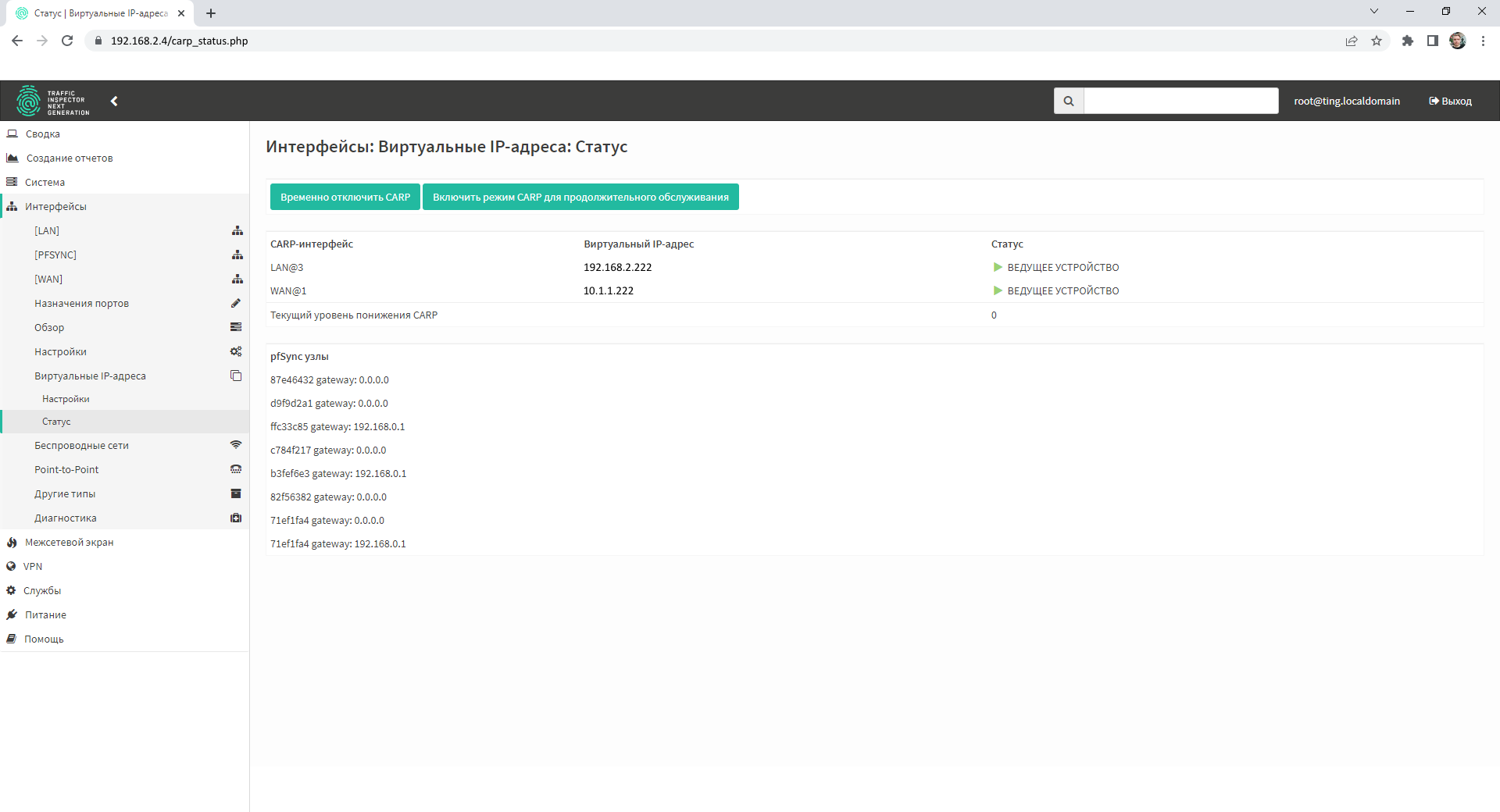Open the [LAN] interface link
Image resolution: width=1500 pixels, height=812 pixels.
[x=47, y=230]
